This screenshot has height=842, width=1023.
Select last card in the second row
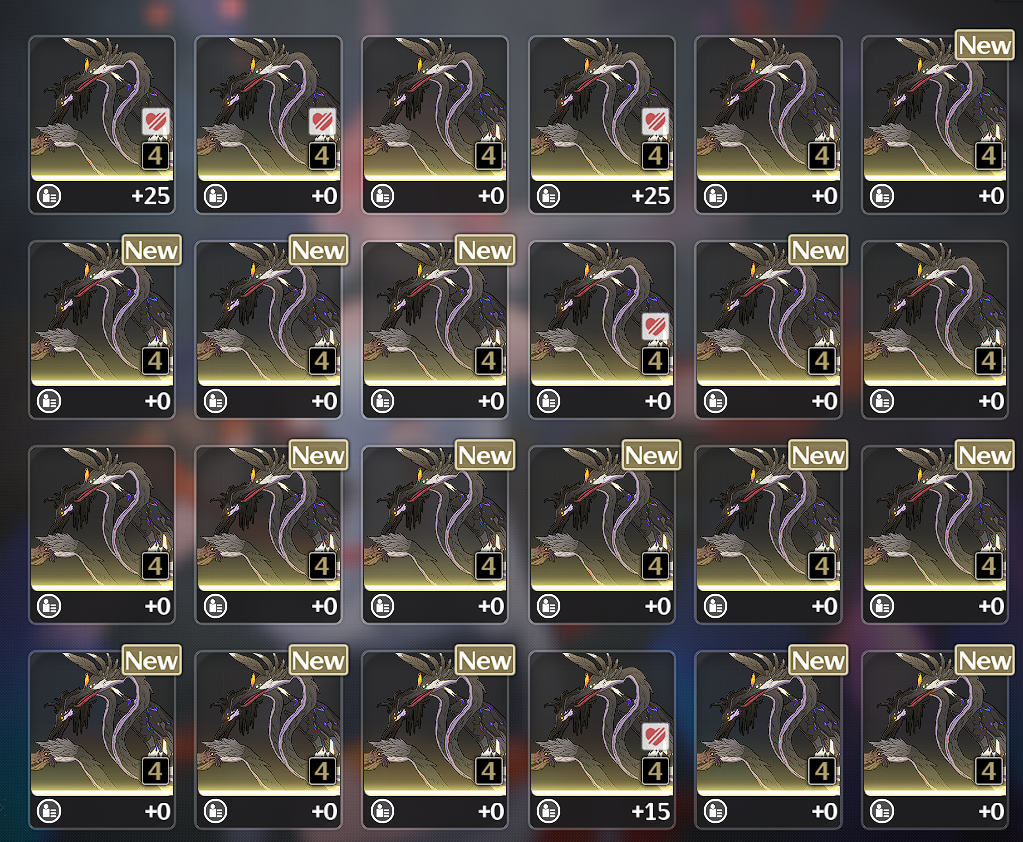(x=935, y=329)
